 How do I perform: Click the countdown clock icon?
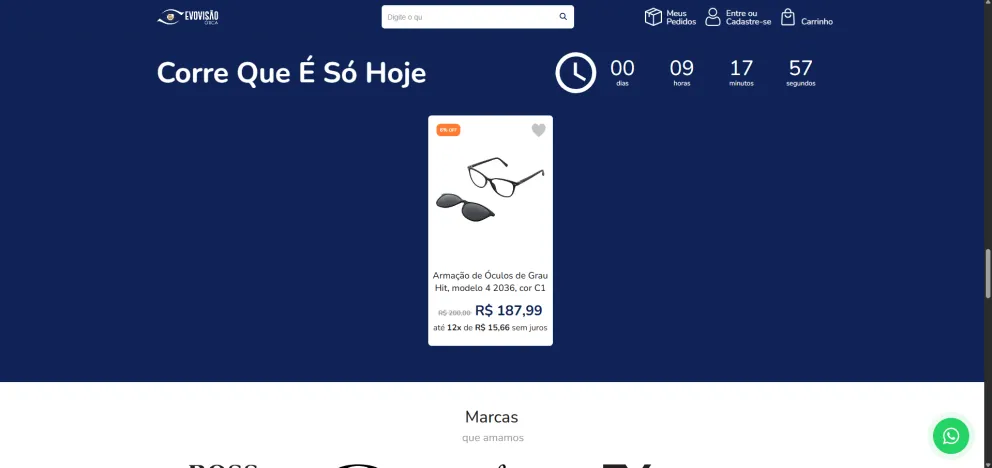click(x=576, y=73)
